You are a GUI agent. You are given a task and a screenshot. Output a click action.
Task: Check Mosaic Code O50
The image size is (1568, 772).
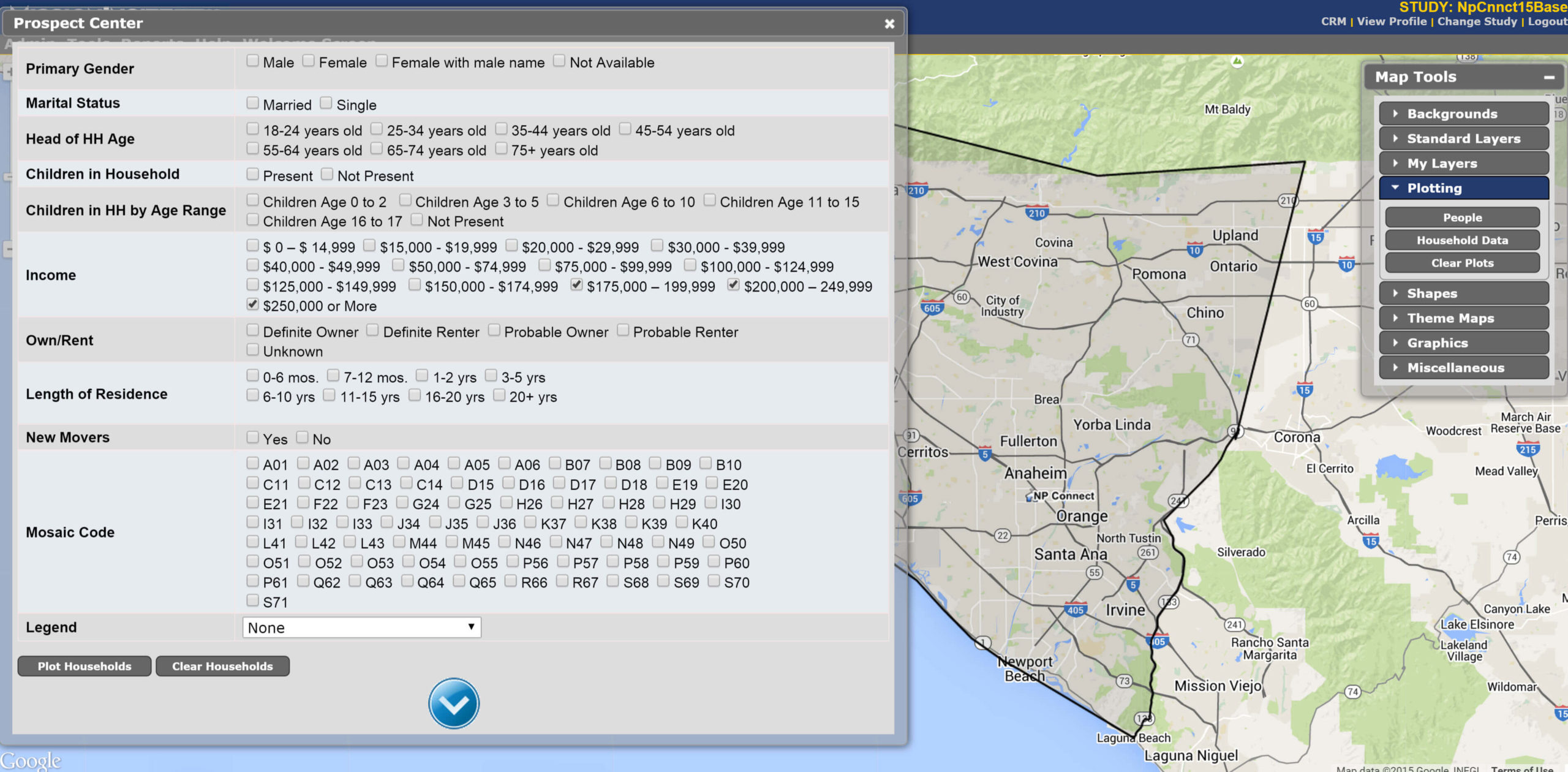tap(709, 541)
